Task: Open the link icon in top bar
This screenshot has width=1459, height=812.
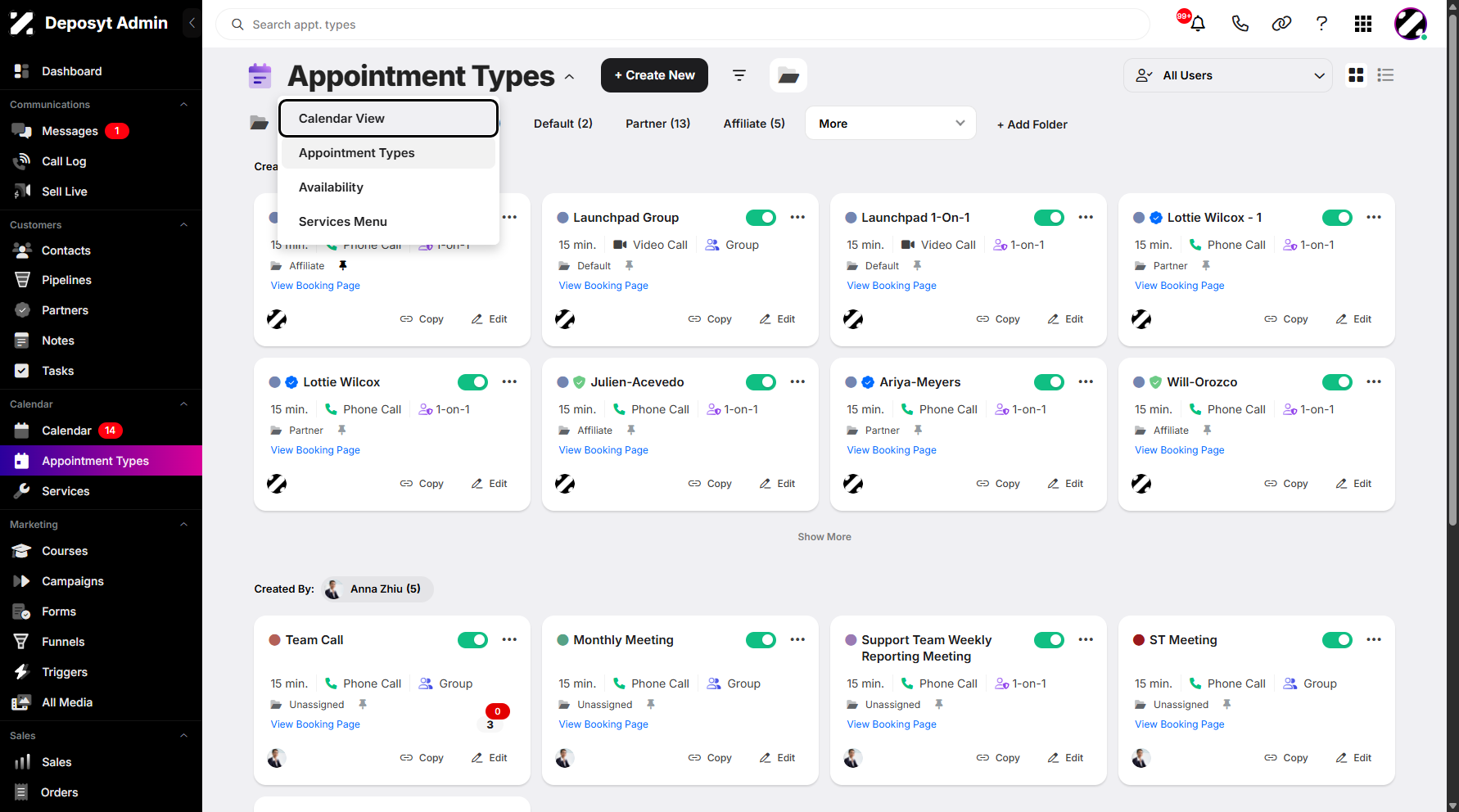Action: click(x=1281, y=24)
